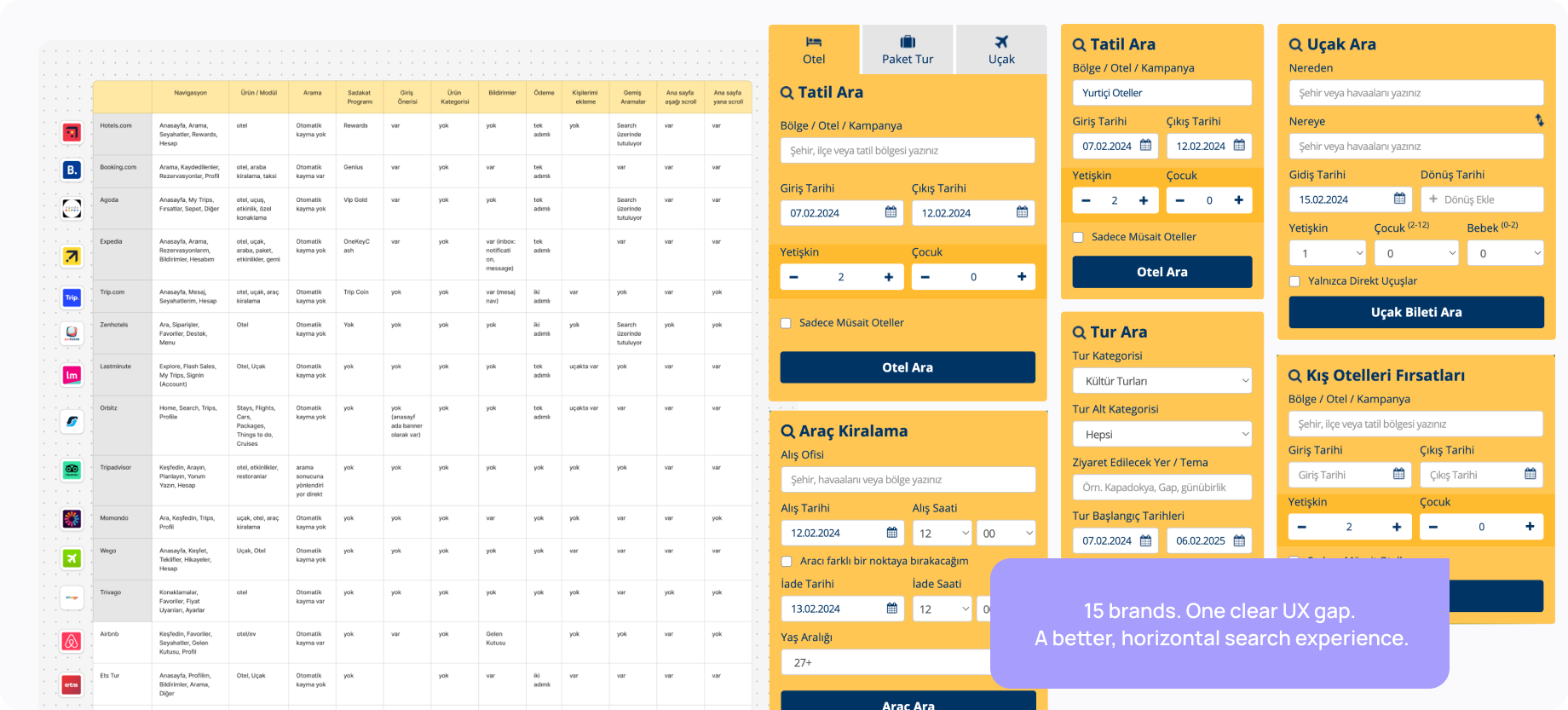Click the Lastminute logo icon
Image resolution: width=1568 pixels, height=710 pixels.
(x=72, y=375)
